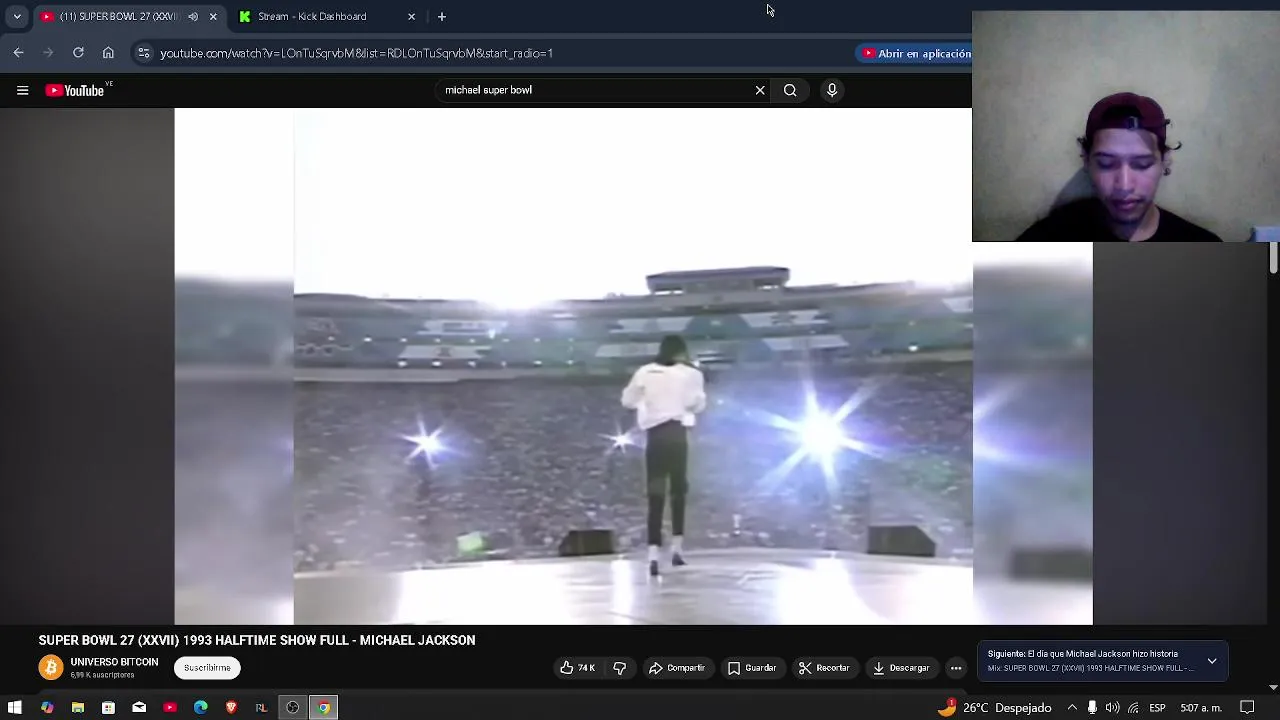Switch to OBS Studio on taskbar
1280x720 pixels.
[292, 708]
